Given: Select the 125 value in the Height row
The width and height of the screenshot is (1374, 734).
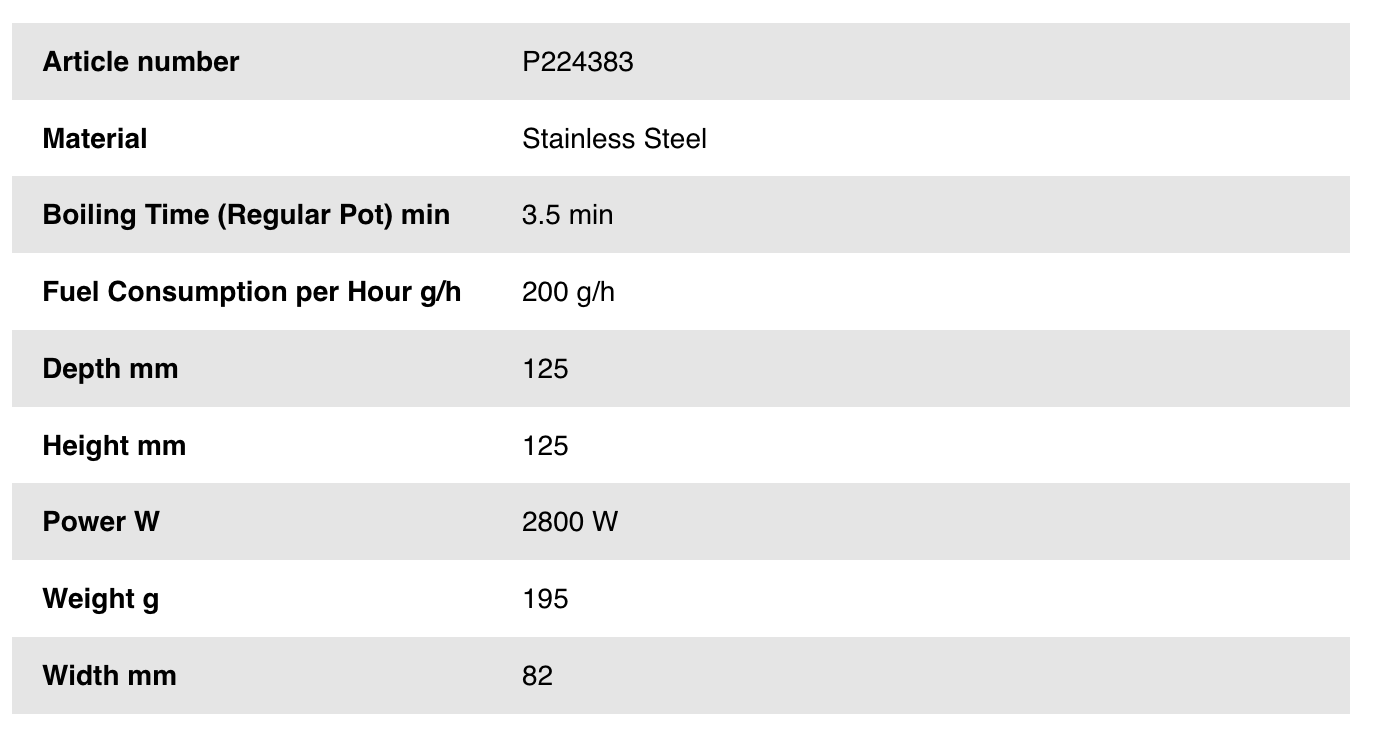Looking at the screenshot, I should tap(545, 445).
